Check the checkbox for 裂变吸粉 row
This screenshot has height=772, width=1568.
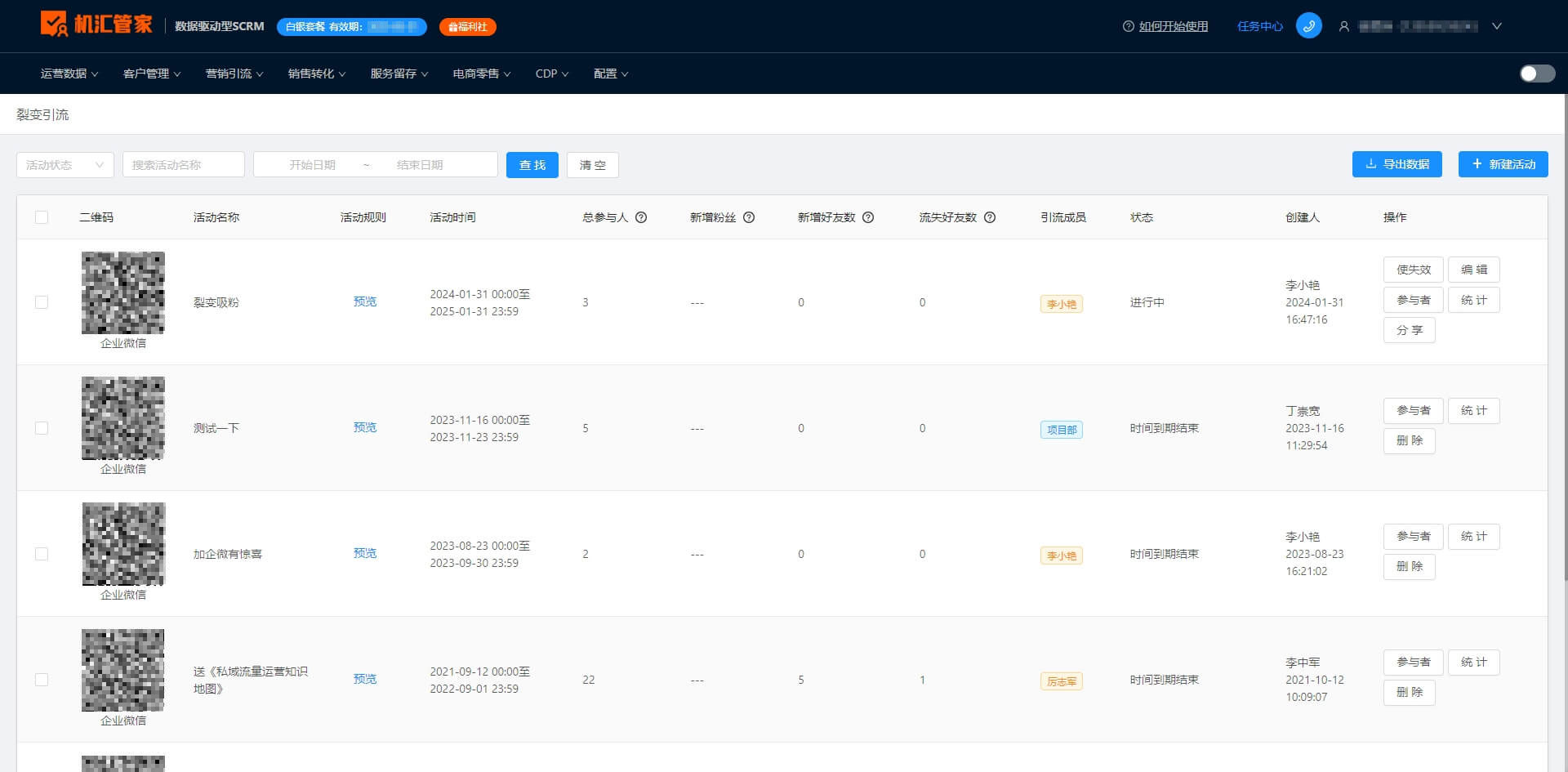point(42,302)
